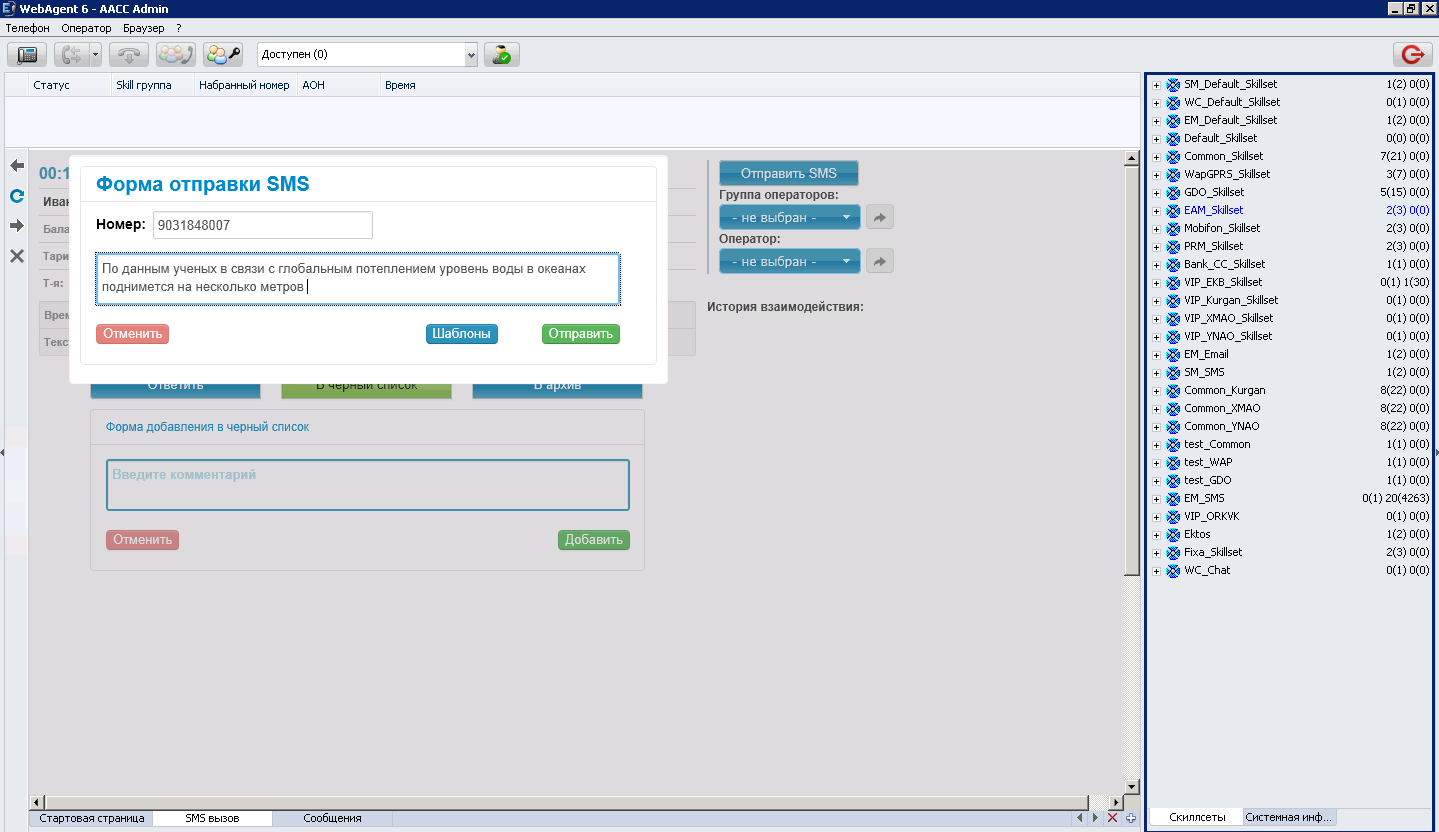1439x832 pixels.
Task: Click the previous-tab left triangle icon
Action: tap(1080, 818)
